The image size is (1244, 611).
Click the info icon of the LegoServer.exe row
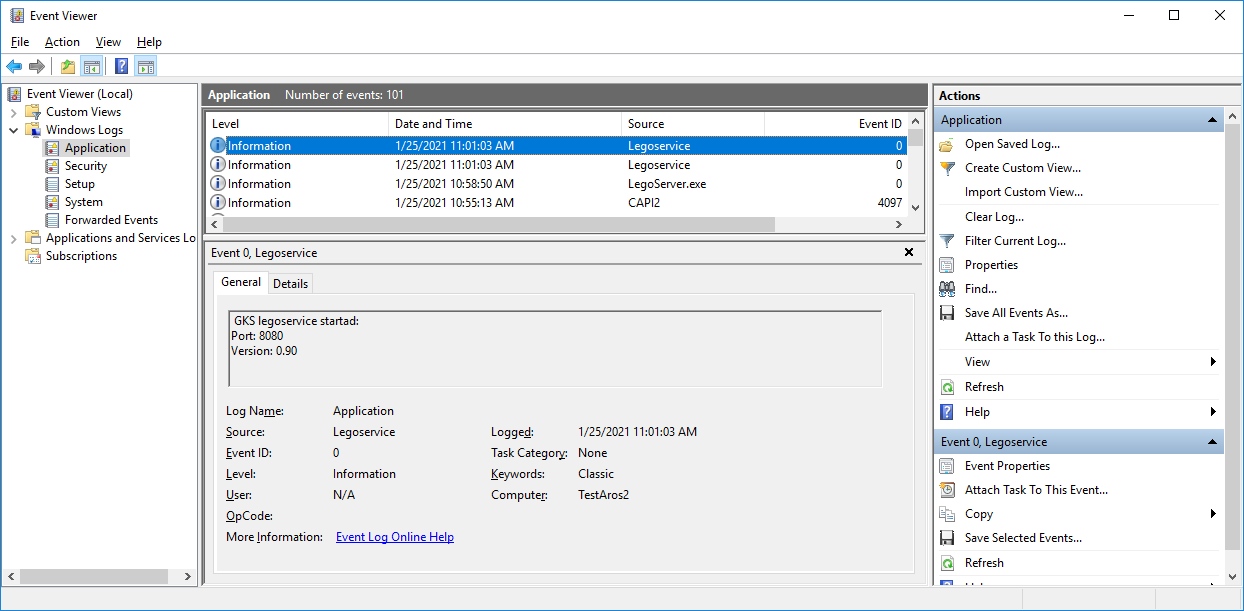click(218, 184)
